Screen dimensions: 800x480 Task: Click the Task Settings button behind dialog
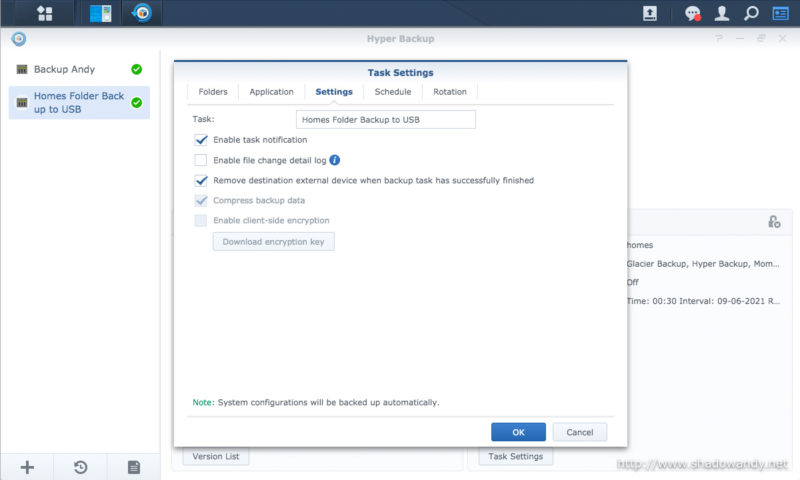[515, 457]
